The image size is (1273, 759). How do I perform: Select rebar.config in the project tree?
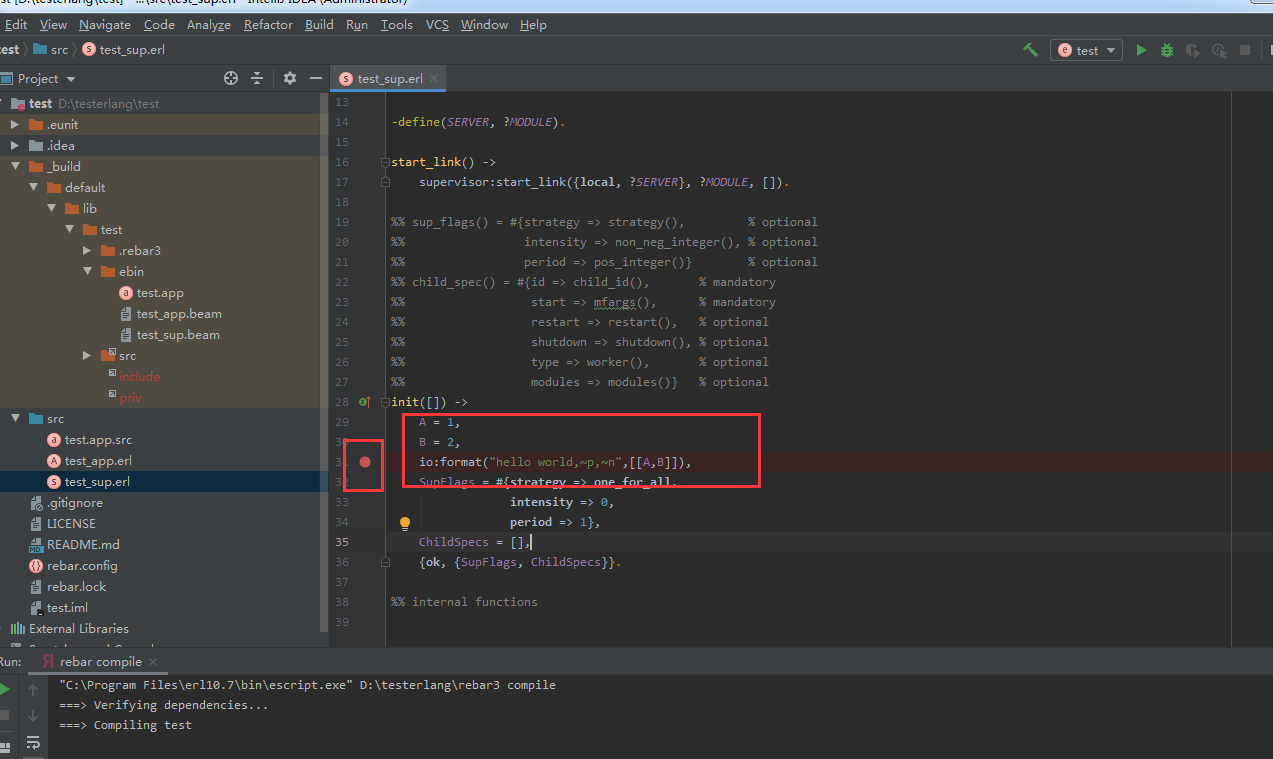pyautogui.click(x=81, y=565)
